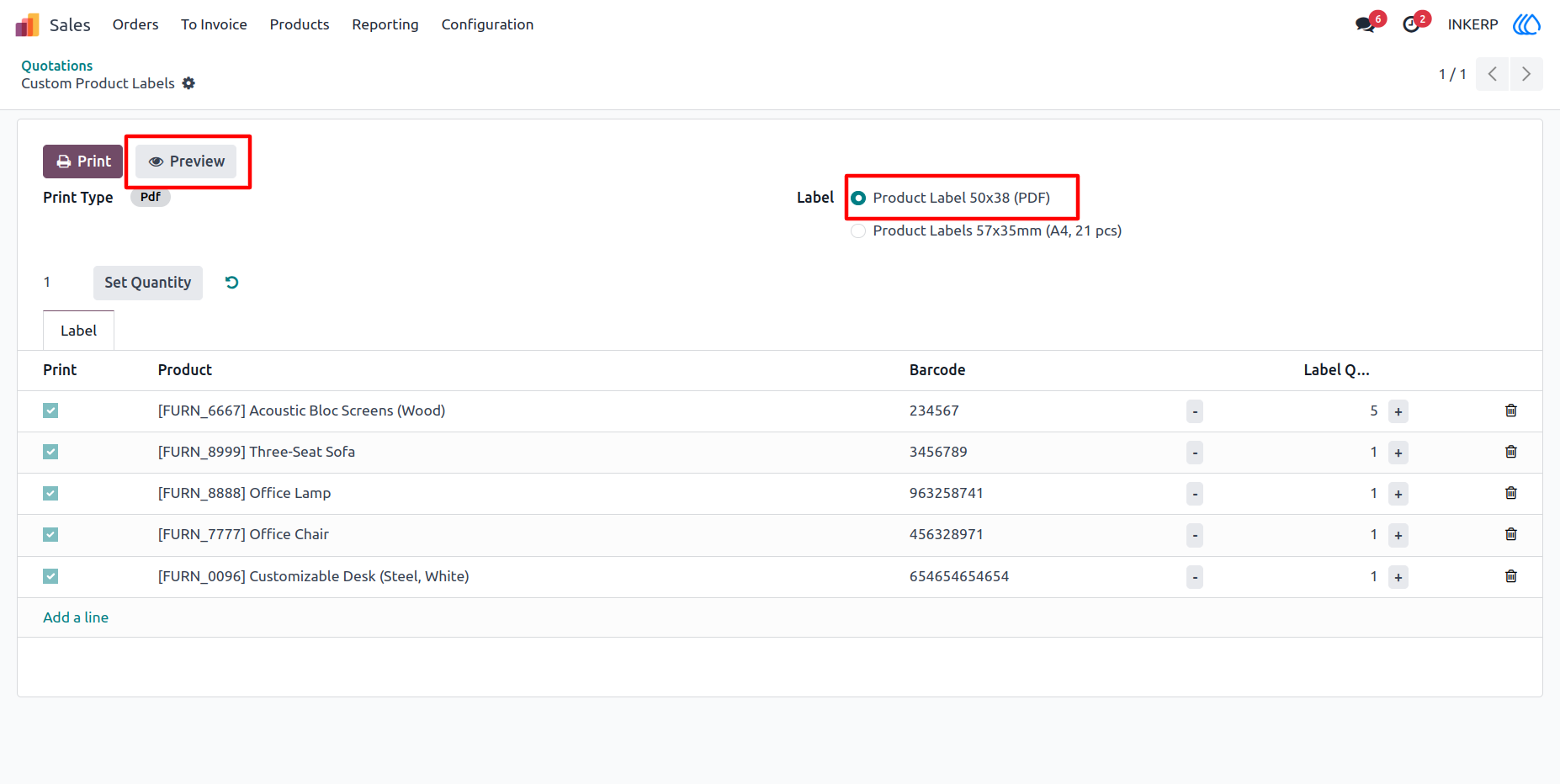Increase label quantity for Acoustic Bloc Screens
Viewport: 1560px width, 784px height.
[x=1398, y=411]
